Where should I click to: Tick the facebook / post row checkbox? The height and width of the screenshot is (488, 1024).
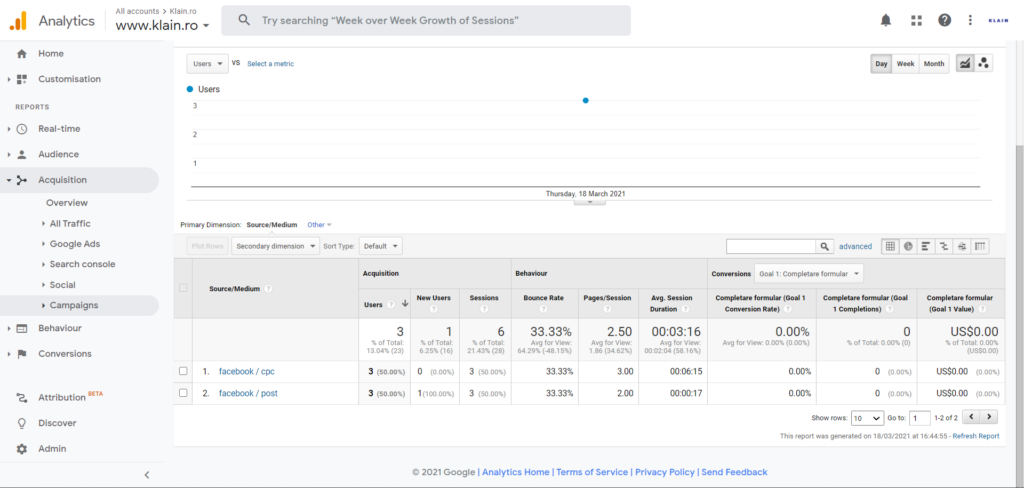[183, 393]
